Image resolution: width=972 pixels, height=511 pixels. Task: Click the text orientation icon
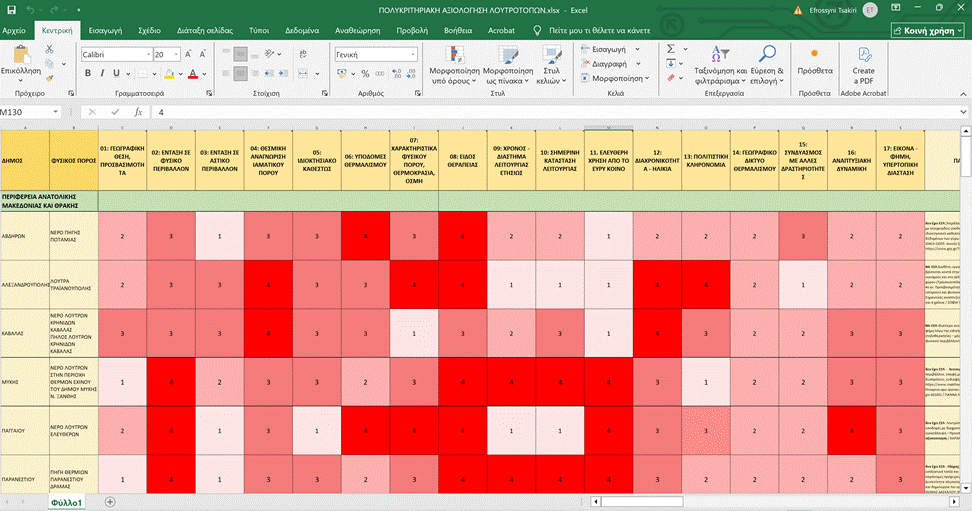pos(269,55)
